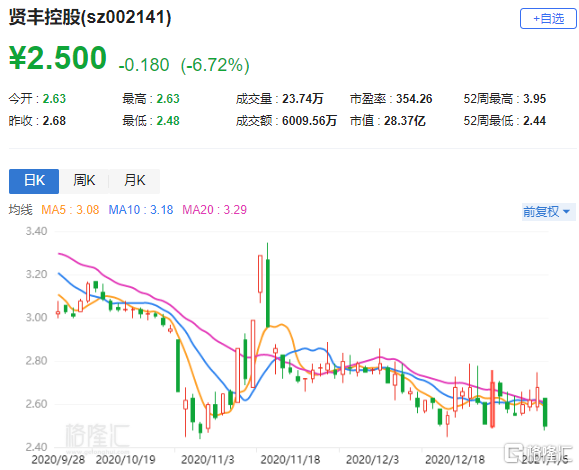Click the MA10 : 3.18 indicator label
The height and width of the screenshot is (470, 579).
click(141, 210)
